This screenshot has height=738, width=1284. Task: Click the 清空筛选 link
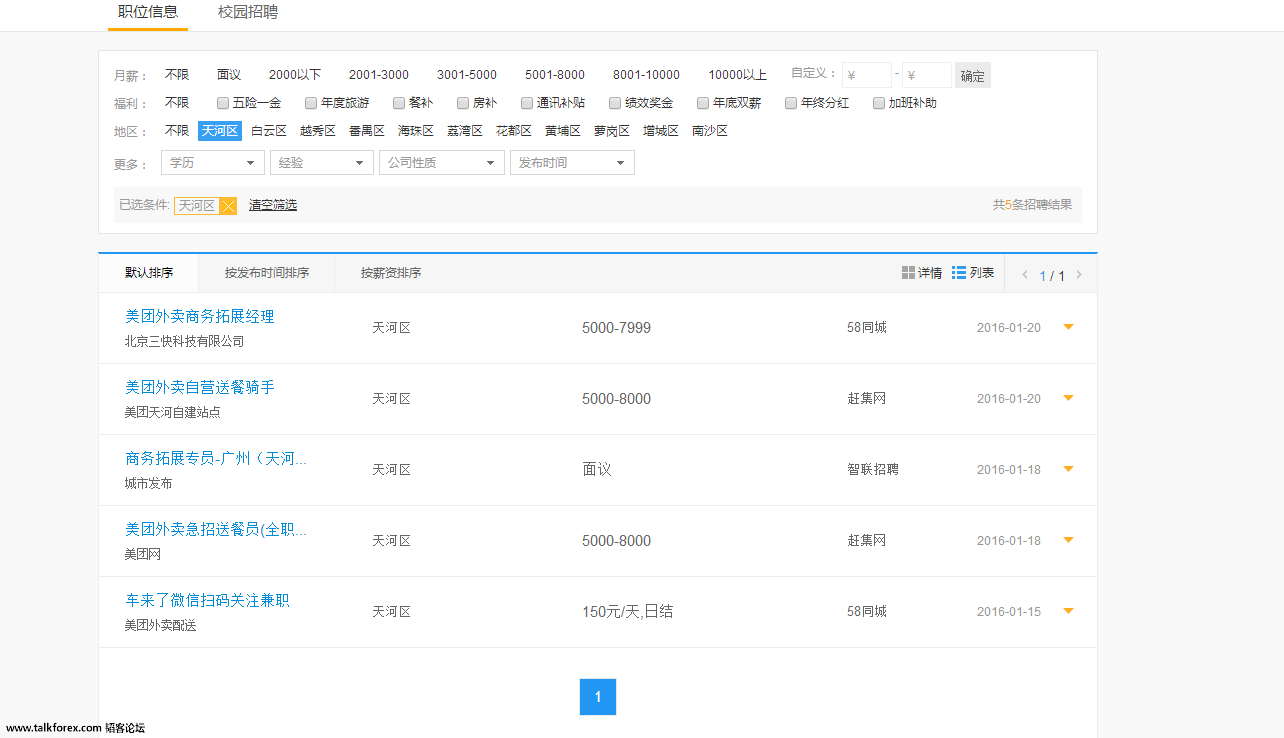[x=273, y=205]
